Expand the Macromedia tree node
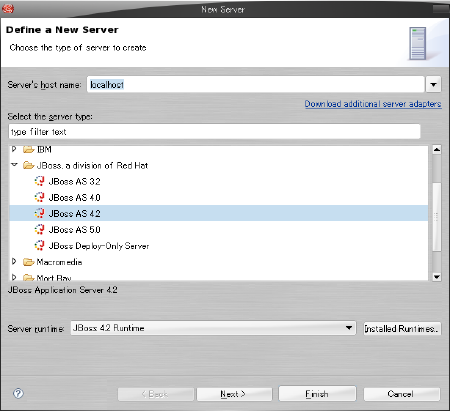450x411 pixels. click(x=14, y=262)
